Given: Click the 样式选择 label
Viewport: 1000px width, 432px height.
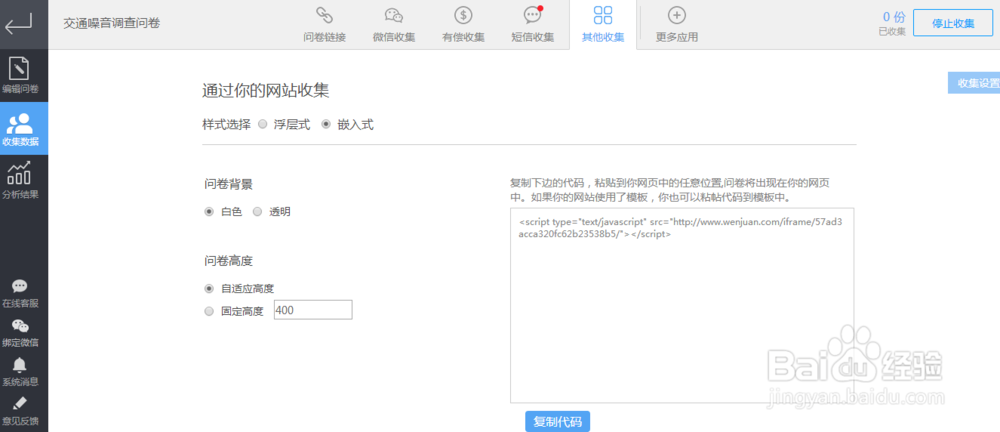Looking at the screenshot, I should 226,124.
